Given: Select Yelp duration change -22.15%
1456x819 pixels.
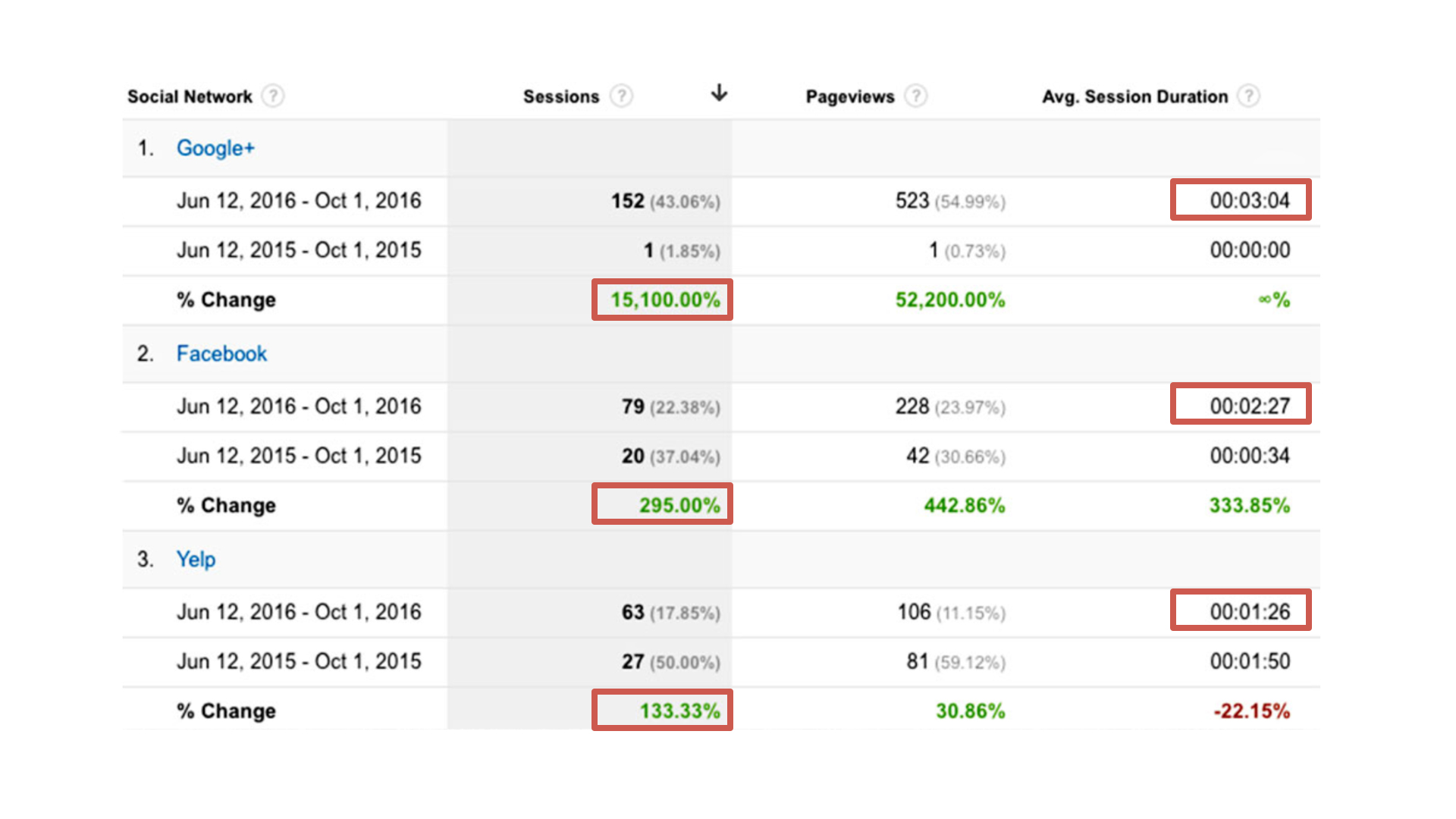Looking at the screenshot, I should coord(1251,711).
